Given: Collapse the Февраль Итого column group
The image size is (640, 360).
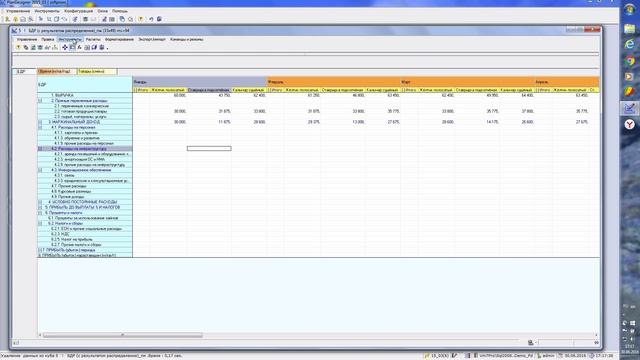Looking at the screenshot, I should click(270, 90).
